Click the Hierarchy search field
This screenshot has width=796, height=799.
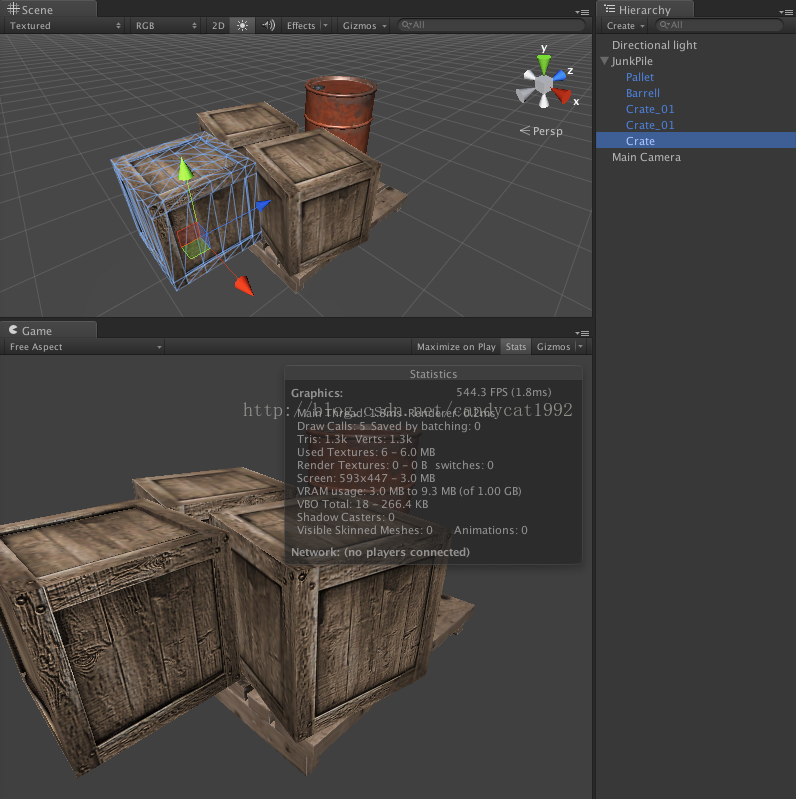click(x=719, y=25)
